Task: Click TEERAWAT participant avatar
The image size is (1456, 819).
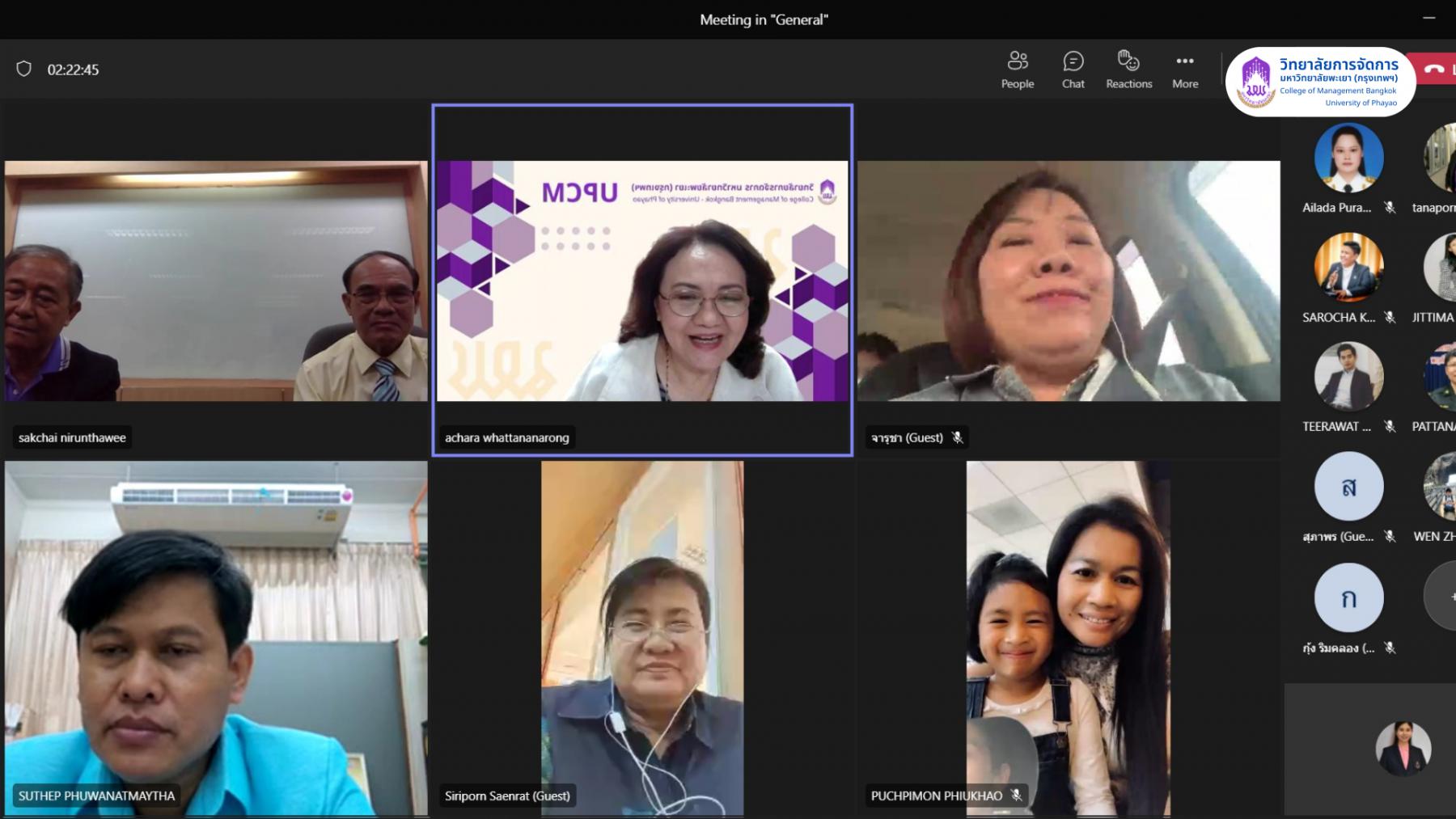Action: tap(1348, 376)
